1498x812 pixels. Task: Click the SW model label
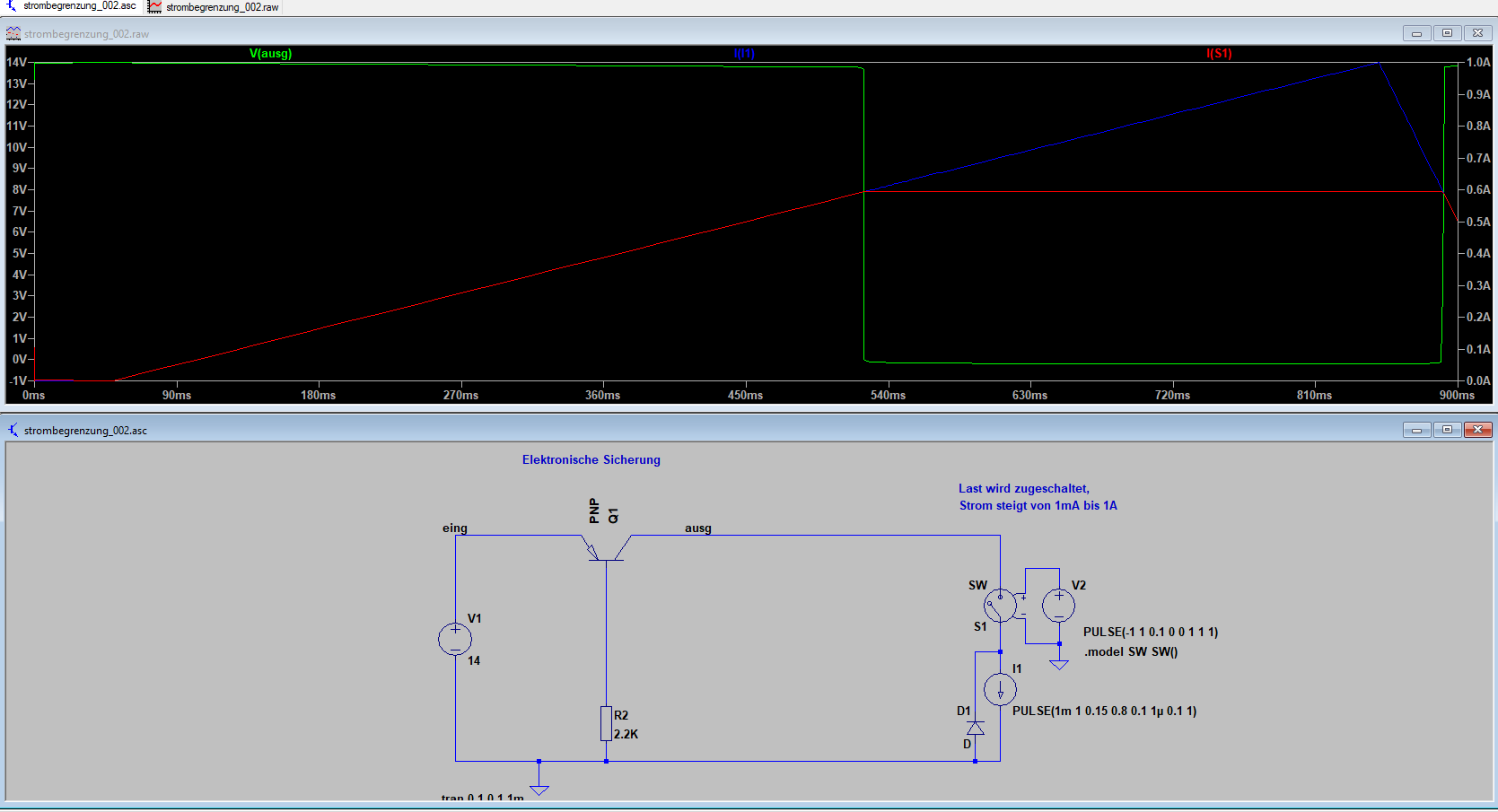coord(977,586)
